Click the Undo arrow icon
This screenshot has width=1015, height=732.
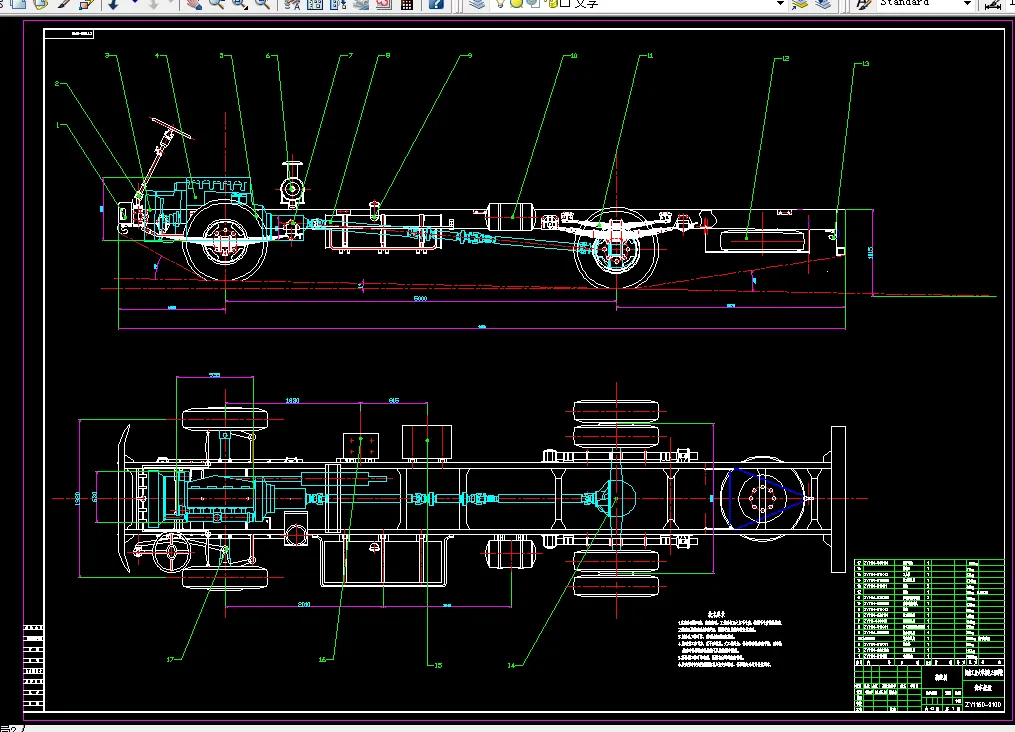tap(113, 4)
